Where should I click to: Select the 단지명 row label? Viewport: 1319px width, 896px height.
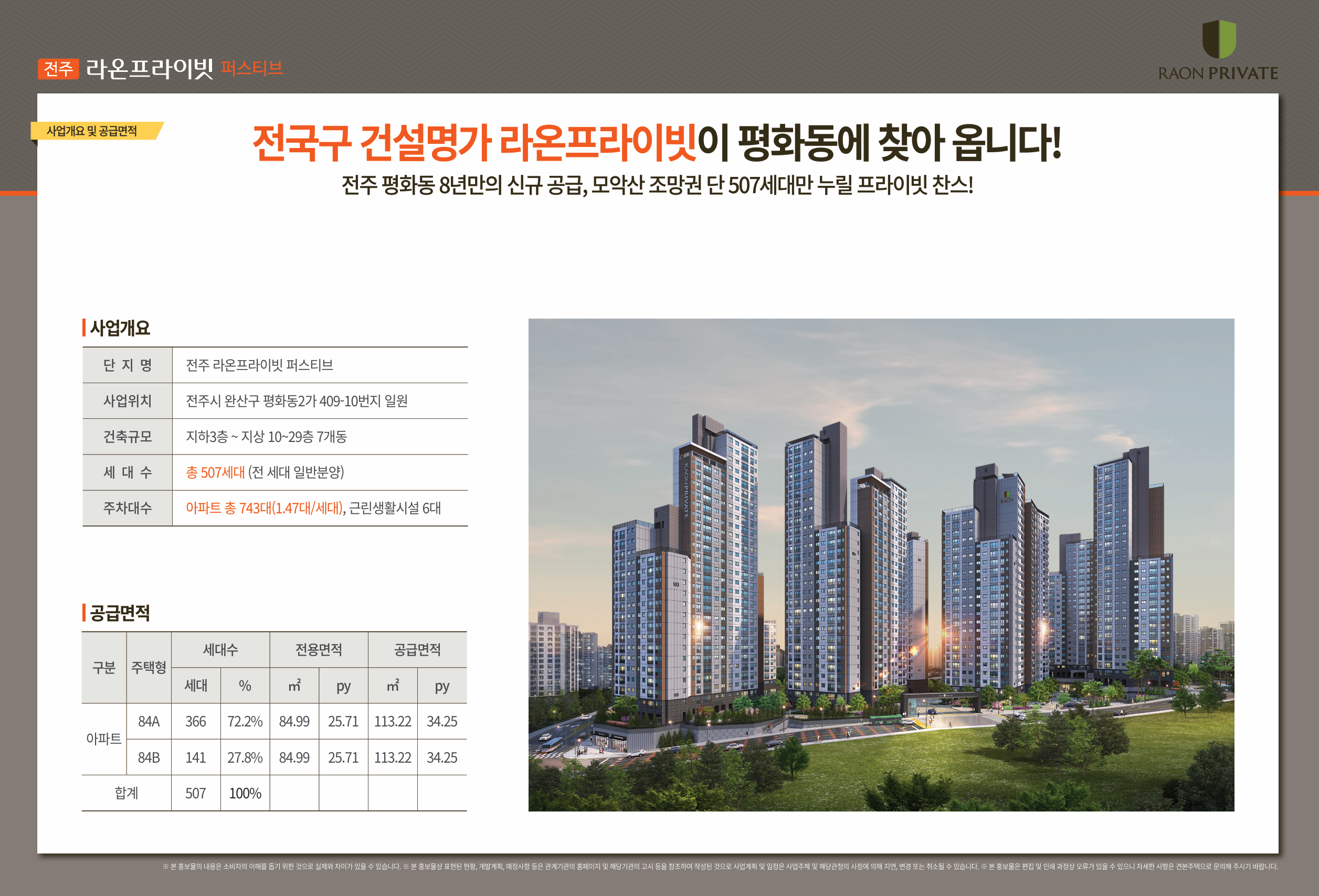(127, 365)
